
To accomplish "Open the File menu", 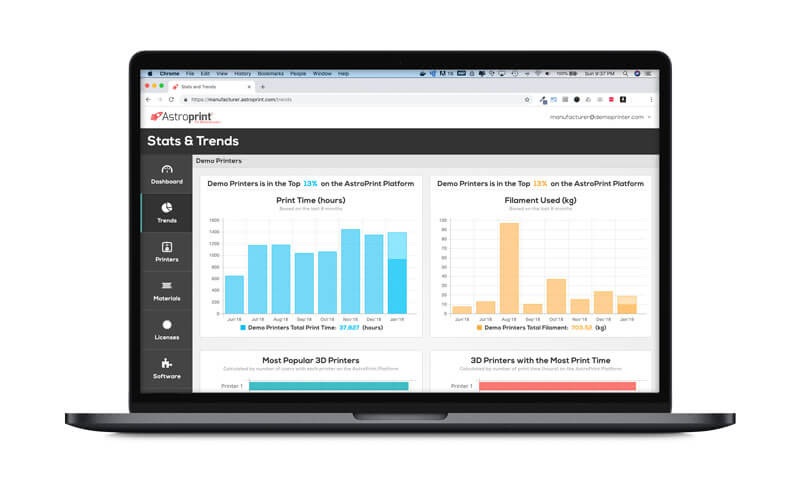I will [190, 73].
